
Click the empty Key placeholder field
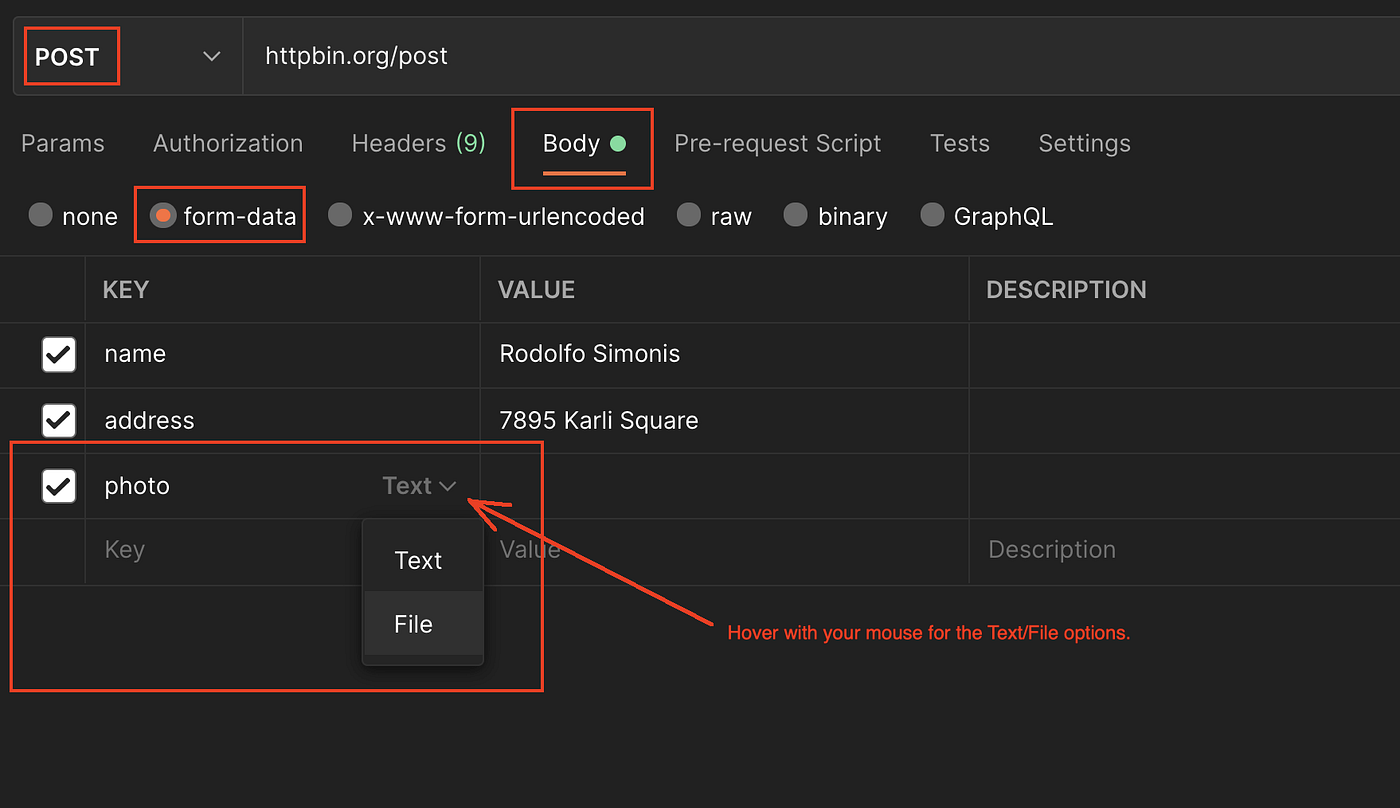[x=283, y=551]
